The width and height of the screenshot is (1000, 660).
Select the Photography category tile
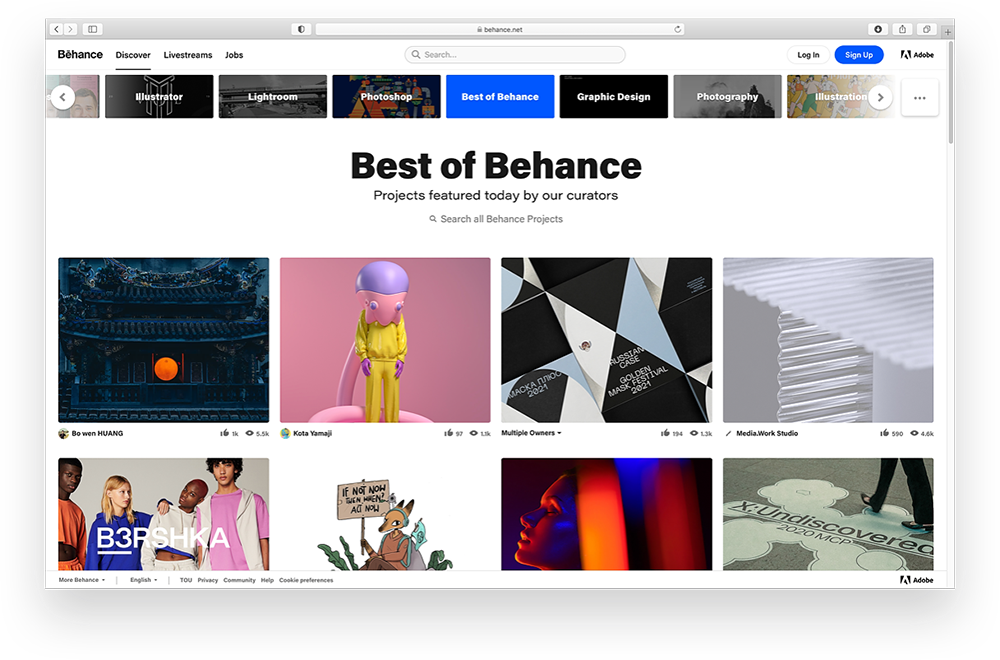tap(727, 96)
